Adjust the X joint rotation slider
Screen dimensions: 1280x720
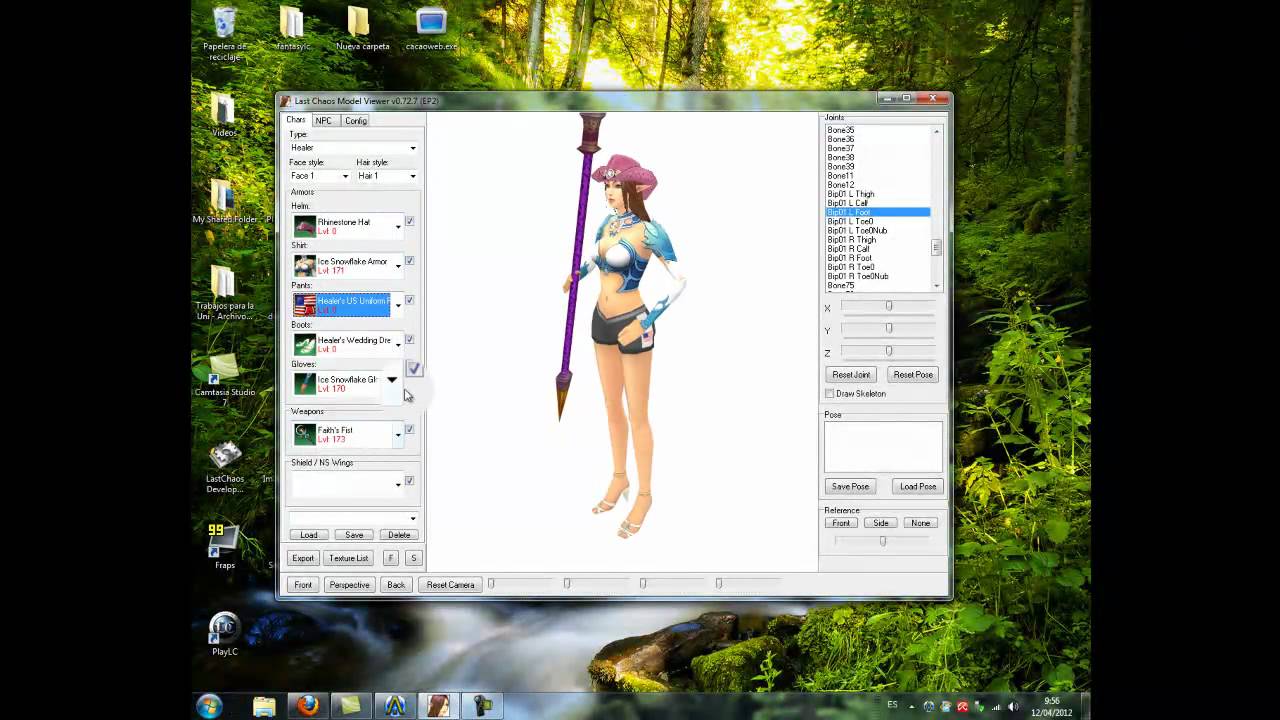888,307
